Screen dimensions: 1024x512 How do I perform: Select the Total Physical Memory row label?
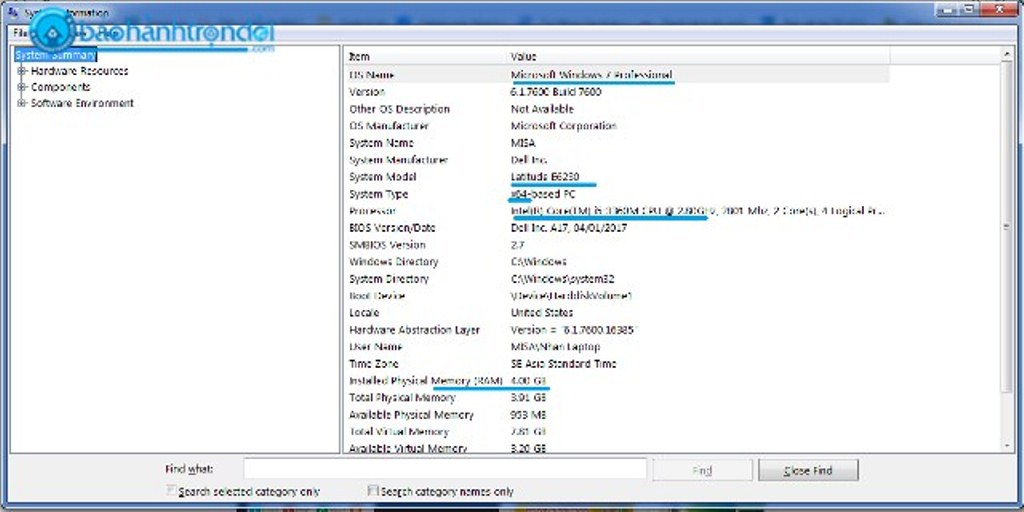point(402,398)
